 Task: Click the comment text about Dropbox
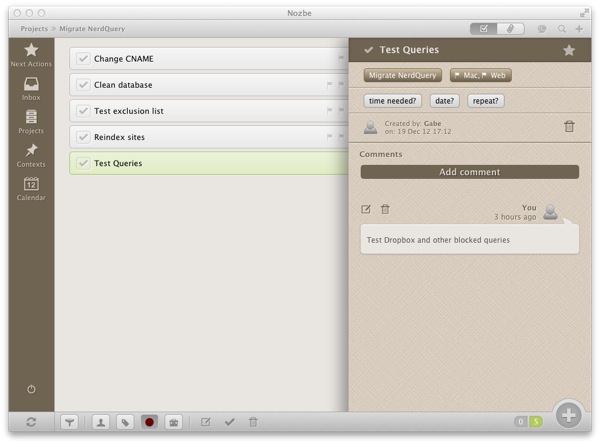438,240
